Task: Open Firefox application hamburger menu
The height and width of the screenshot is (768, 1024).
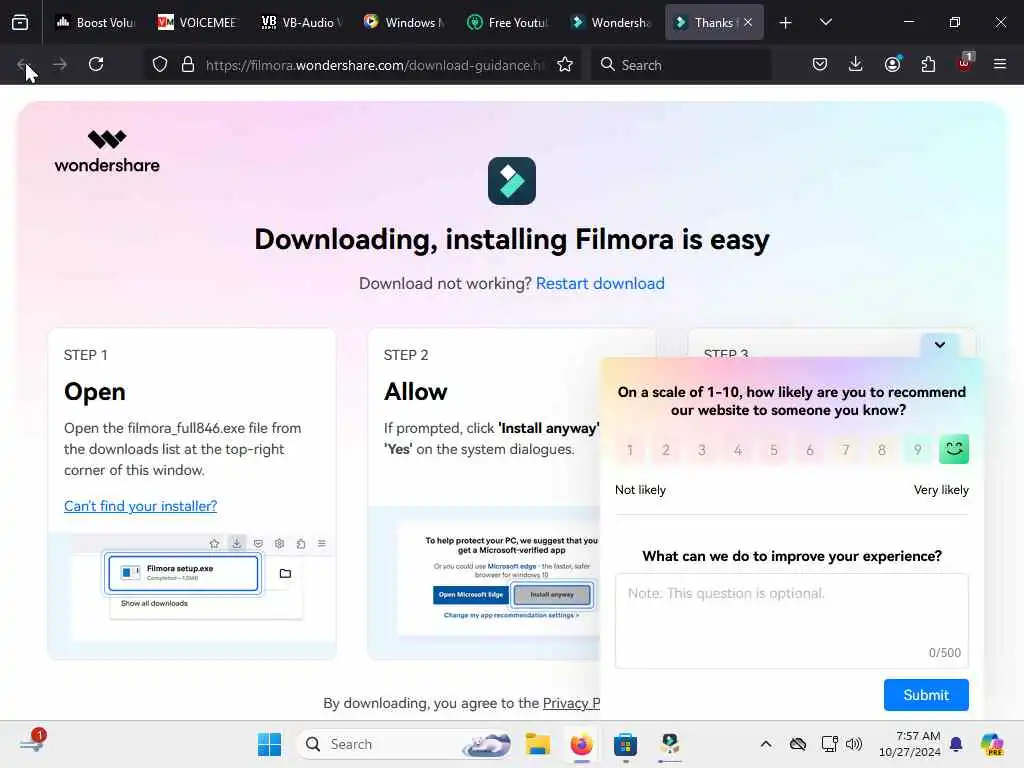Action: click(x=1000, y=64)
